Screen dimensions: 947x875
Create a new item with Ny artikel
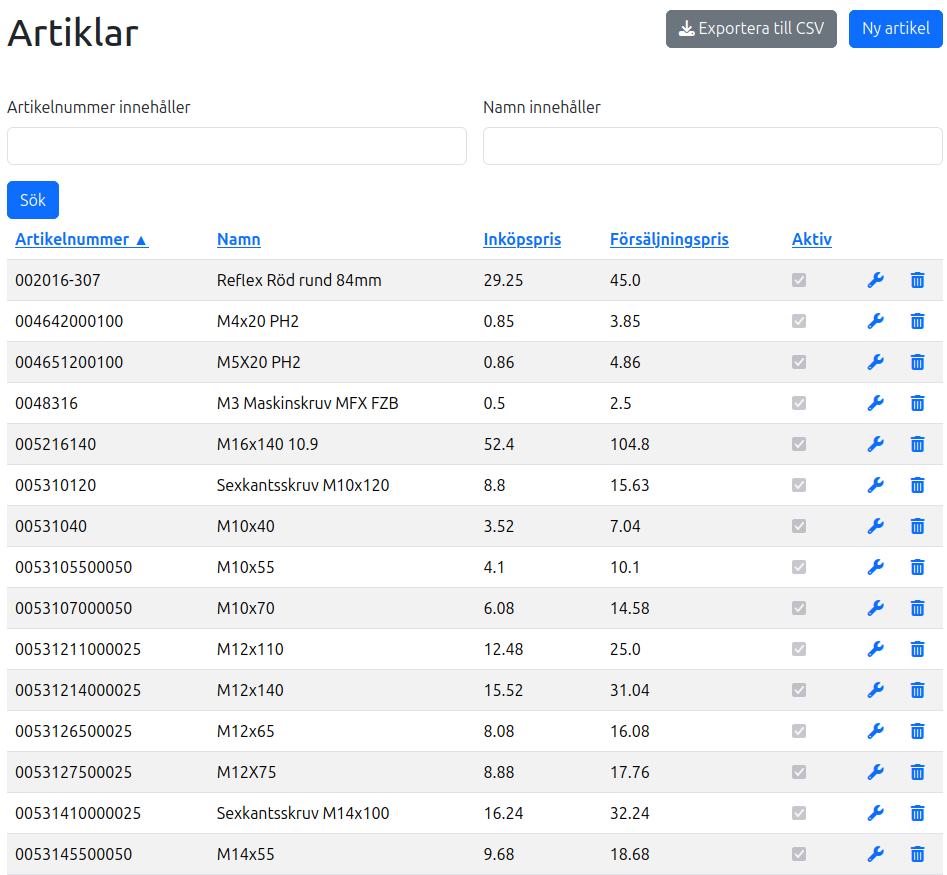[x=895, y=29]
